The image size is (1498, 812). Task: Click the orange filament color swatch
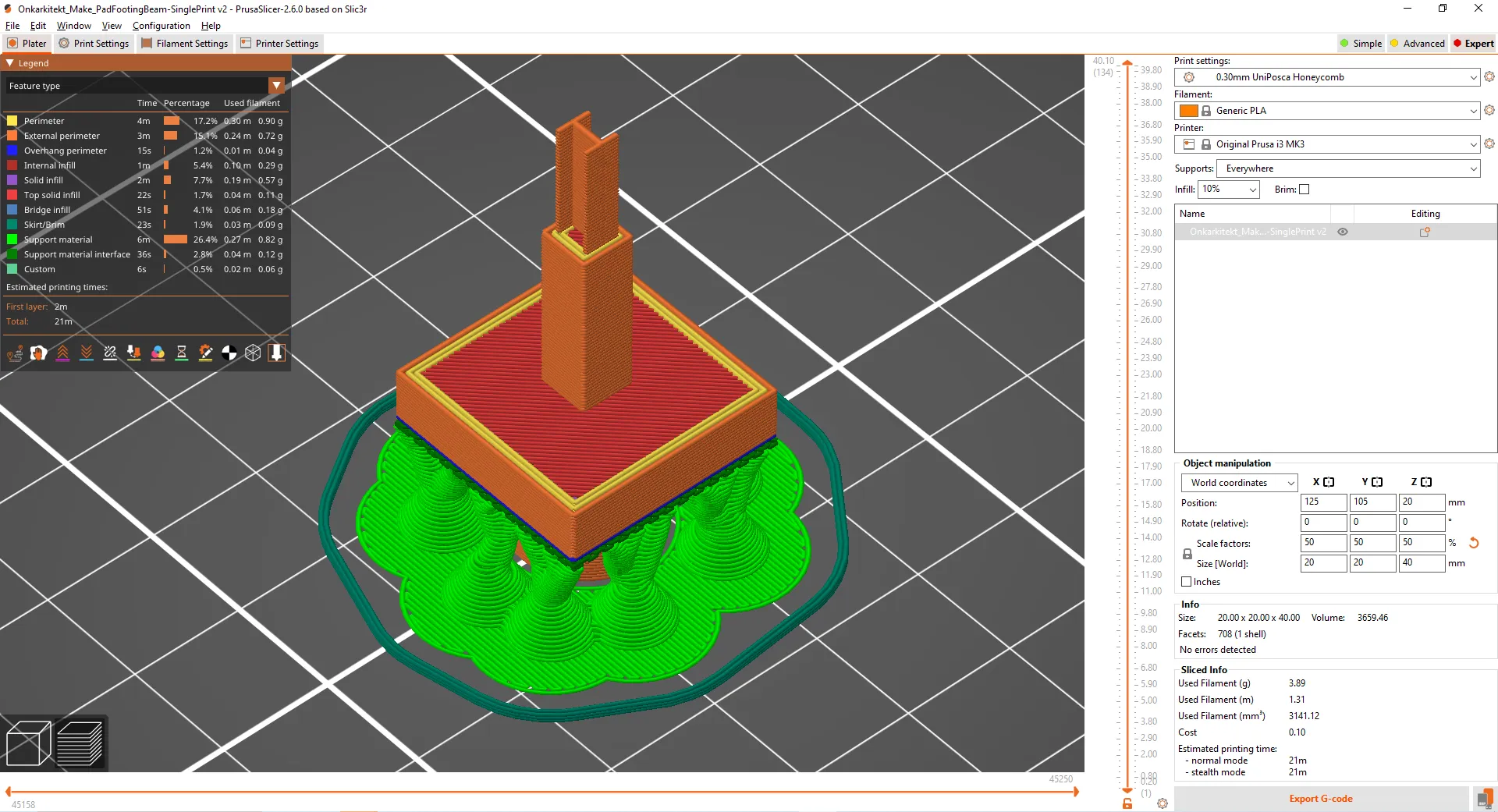1189,111
